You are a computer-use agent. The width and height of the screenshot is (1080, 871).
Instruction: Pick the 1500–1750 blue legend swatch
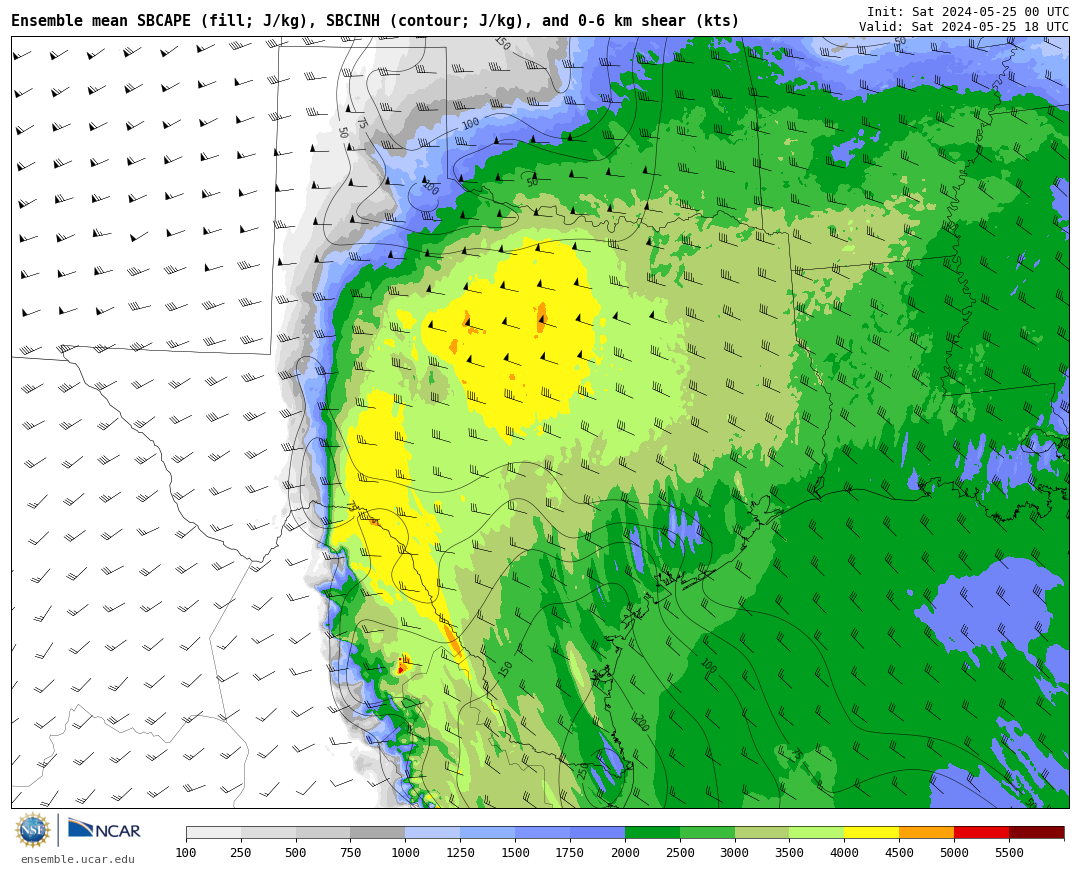tap(543, 833)
